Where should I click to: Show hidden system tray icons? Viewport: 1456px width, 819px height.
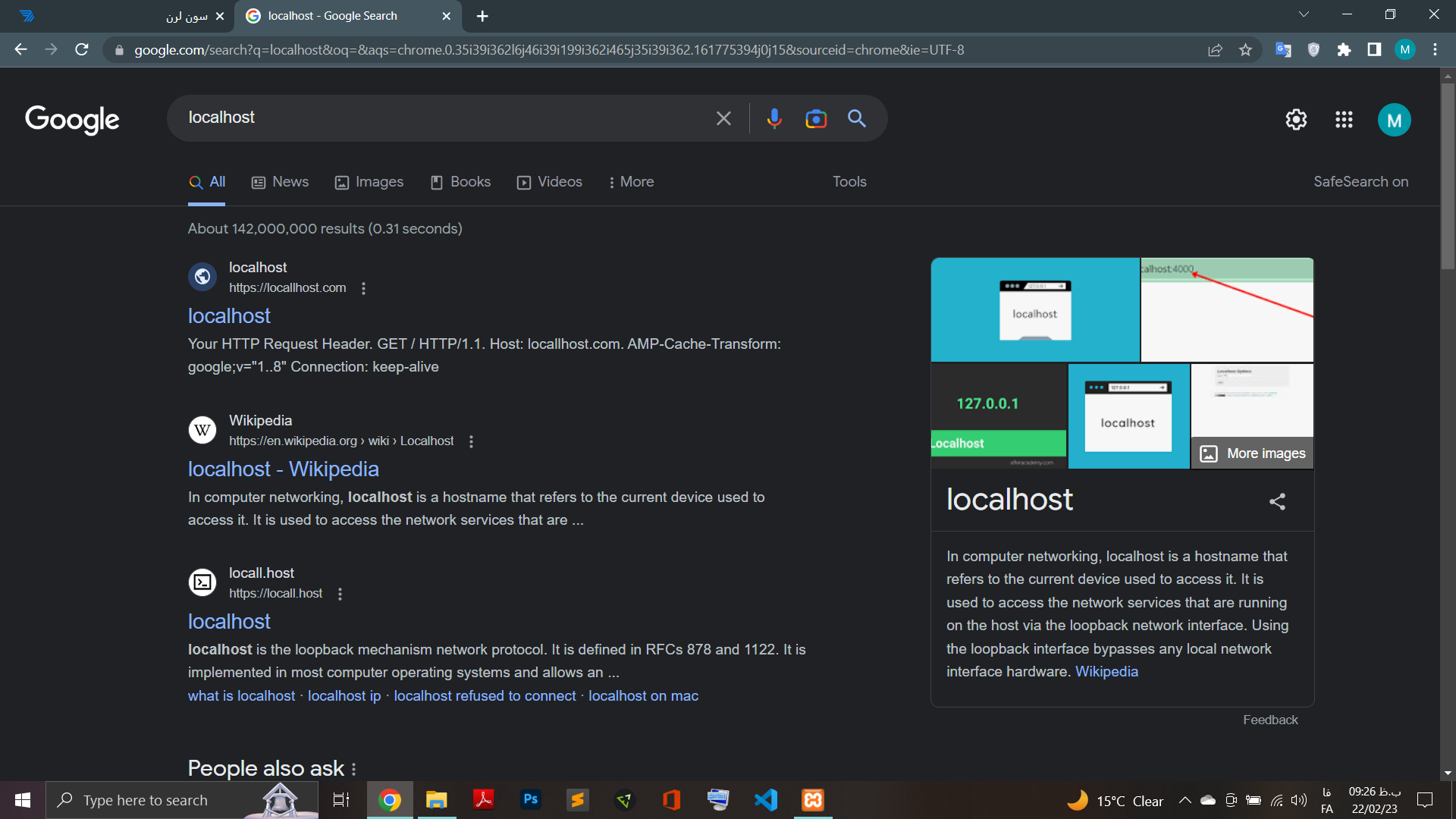[x=1185, y=800]
